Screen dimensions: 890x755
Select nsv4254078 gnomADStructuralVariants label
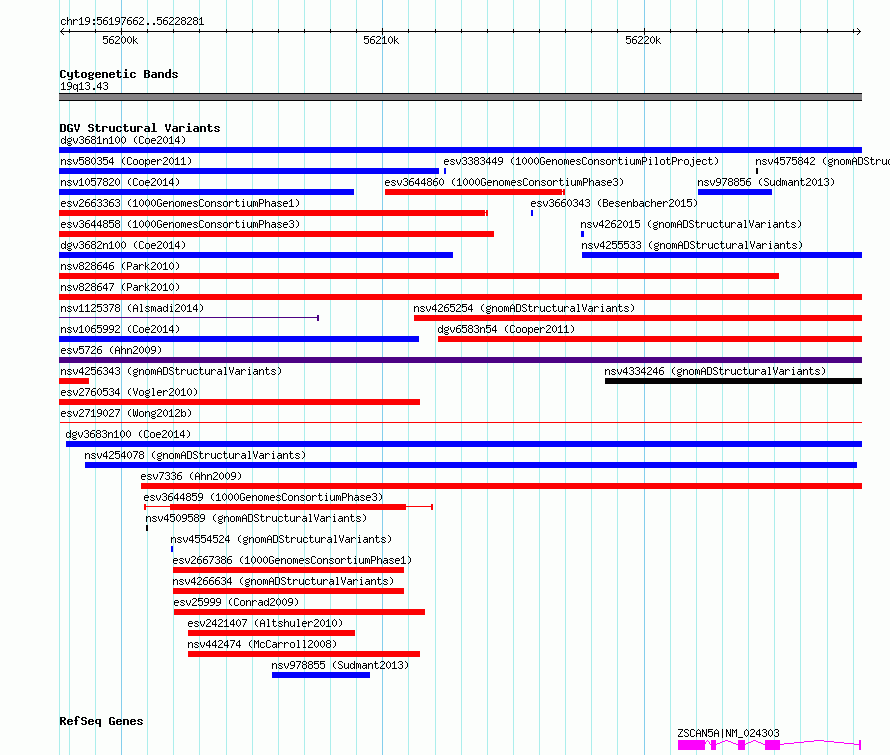click(x=195, y=455)
